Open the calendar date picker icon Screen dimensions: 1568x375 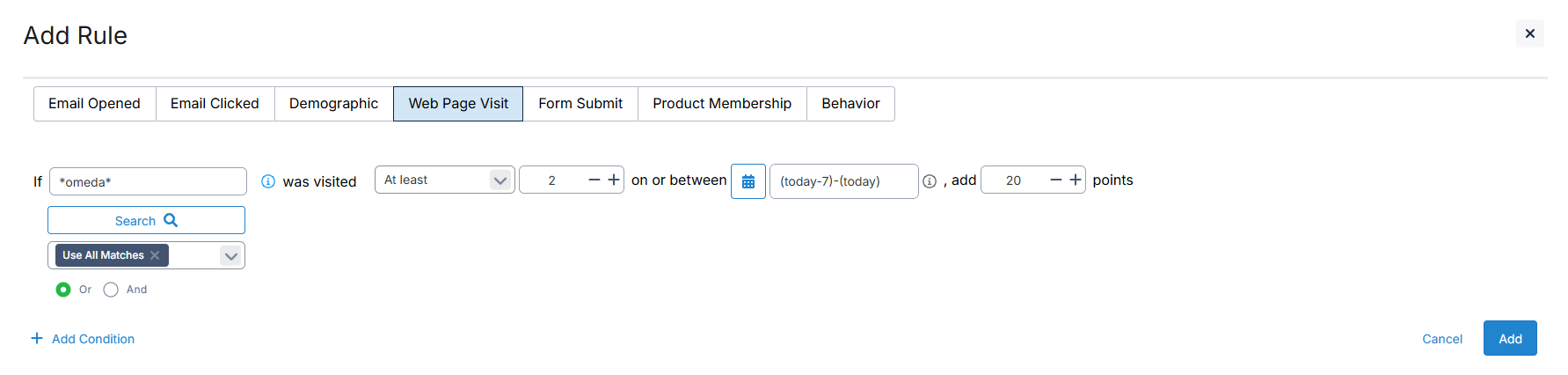(x=748, y=181)
